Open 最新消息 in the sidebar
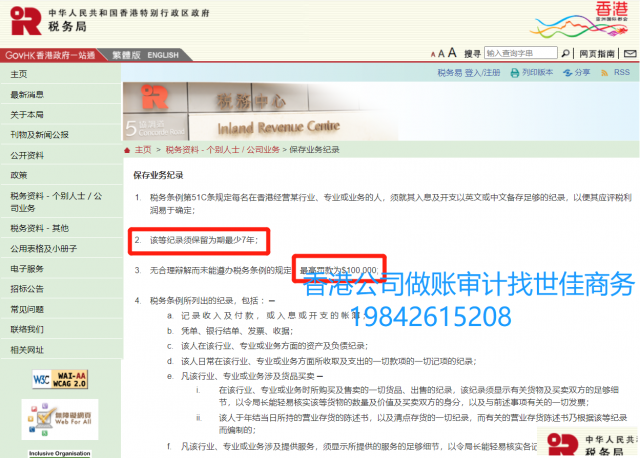The height and width of the screenshot is (458, 640). (x=61, y=95)
